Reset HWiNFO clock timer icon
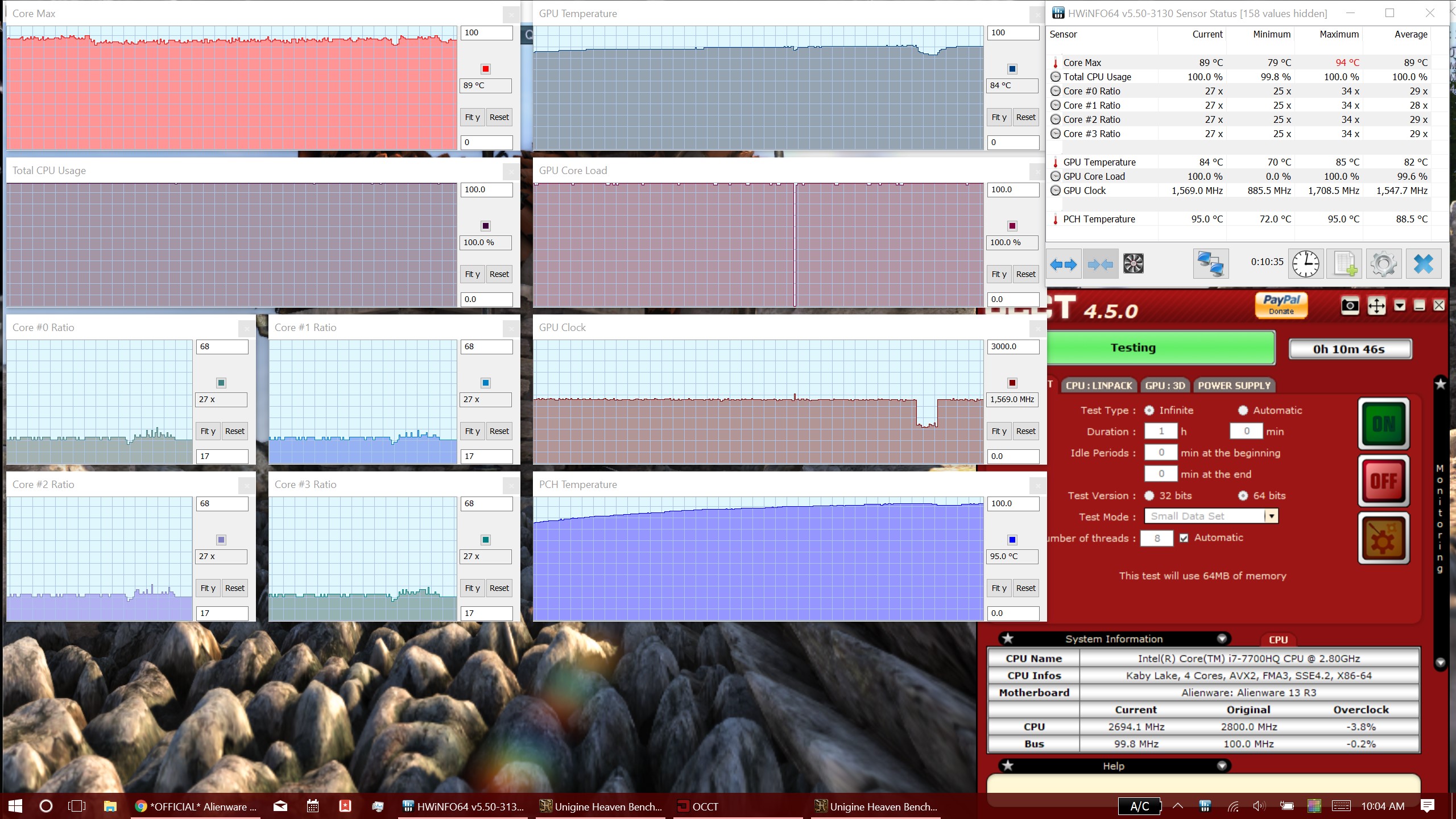 (1305, 264)
